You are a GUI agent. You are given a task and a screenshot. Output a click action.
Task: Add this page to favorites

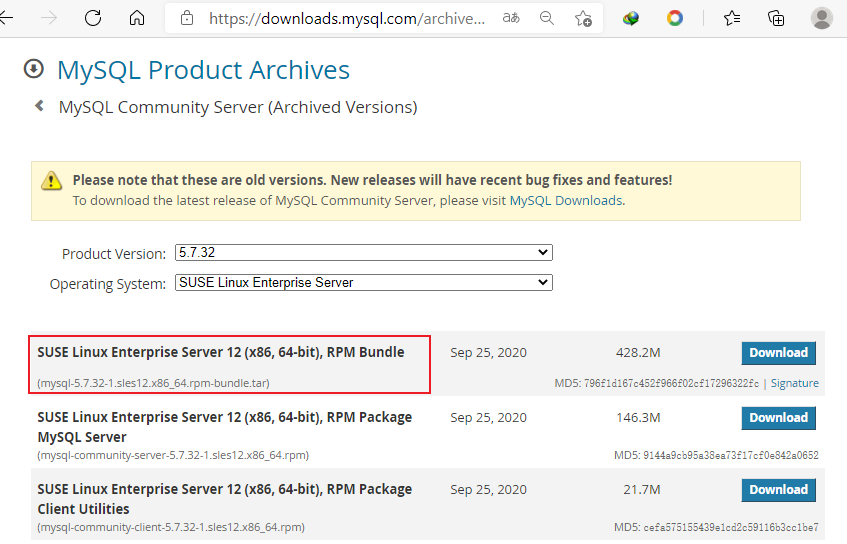tap(583, 18)
